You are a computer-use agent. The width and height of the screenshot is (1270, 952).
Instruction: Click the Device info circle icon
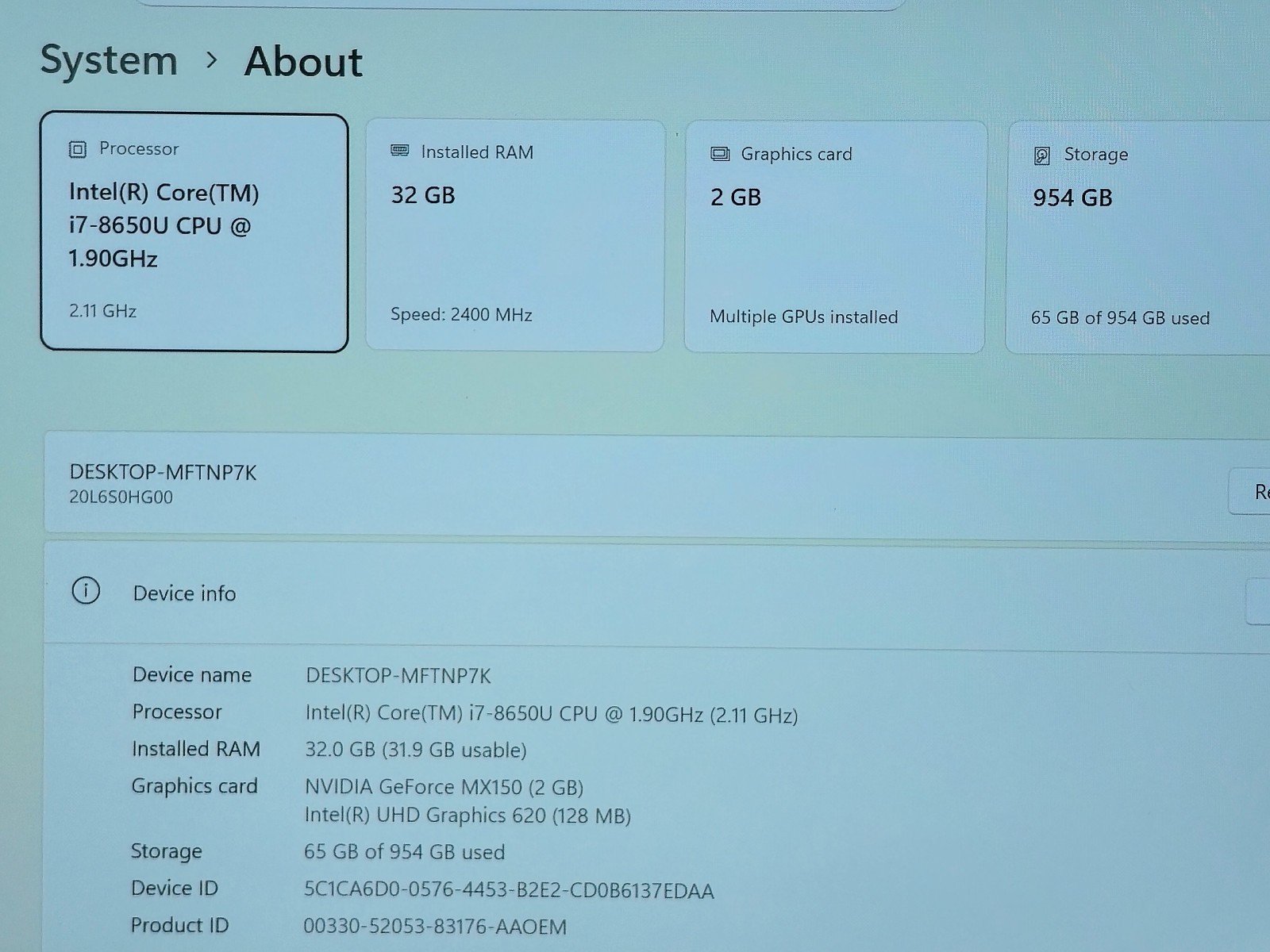[86, 590]
